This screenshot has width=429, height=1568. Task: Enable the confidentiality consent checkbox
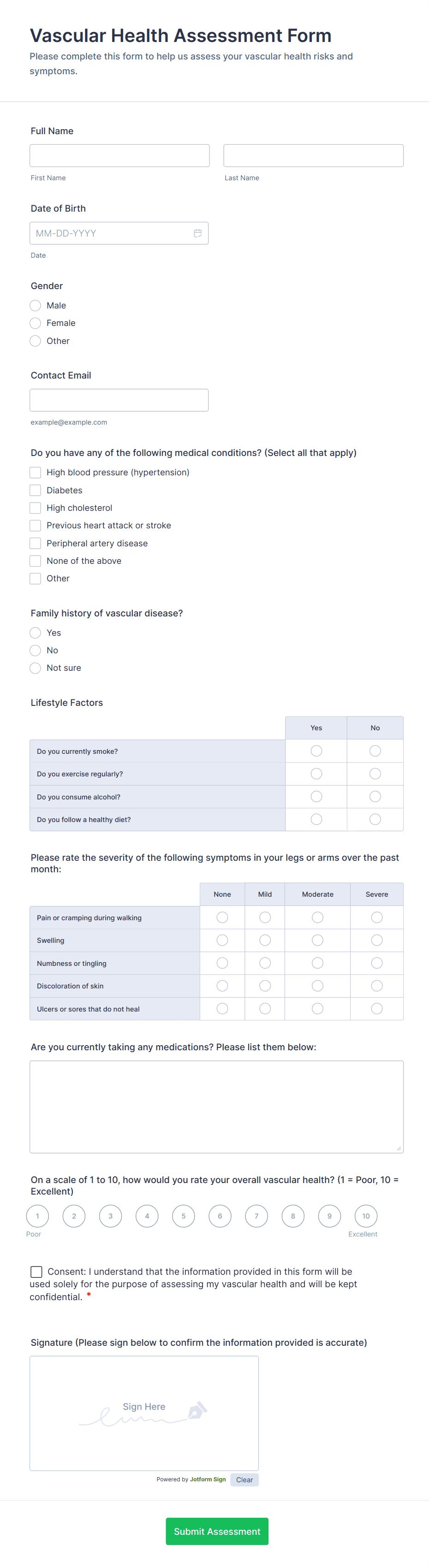pyautogui.click(x=36, y=1272)
